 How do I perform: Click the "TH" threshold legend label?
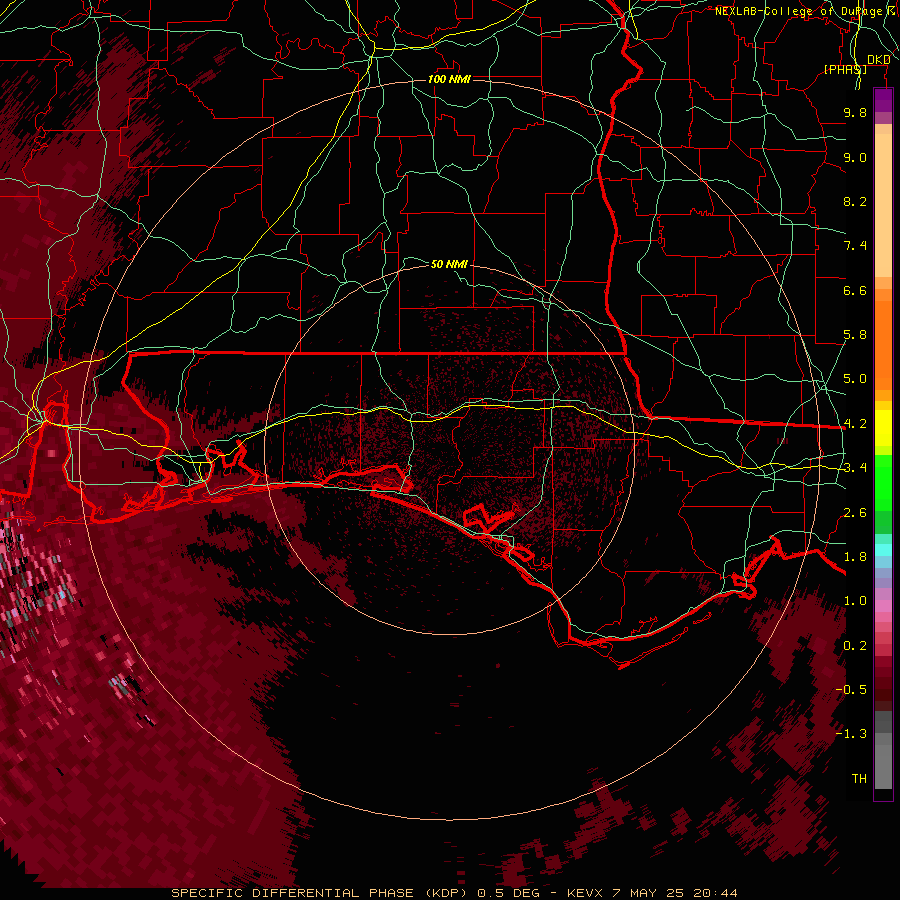tap(859, 779)
